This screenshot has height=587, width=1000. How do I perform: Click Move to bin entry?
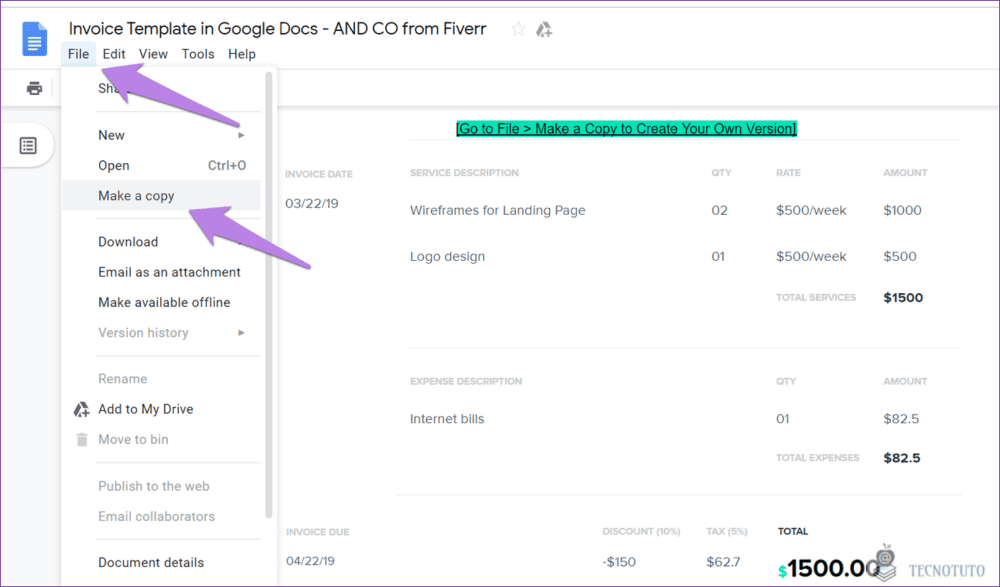click(161, 440)
